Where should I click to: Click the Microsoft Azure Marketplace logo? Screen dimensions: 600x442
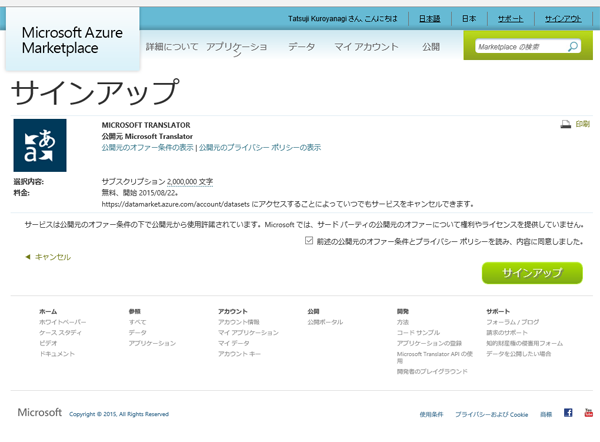pos(72,40)
